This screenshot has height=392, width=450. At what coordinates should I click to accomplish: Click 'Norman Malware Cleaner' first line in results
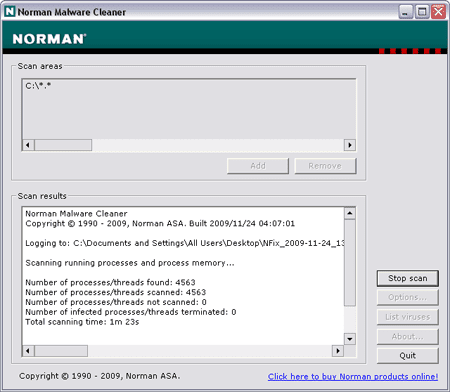pyautogui.click(x=76, y=214)
